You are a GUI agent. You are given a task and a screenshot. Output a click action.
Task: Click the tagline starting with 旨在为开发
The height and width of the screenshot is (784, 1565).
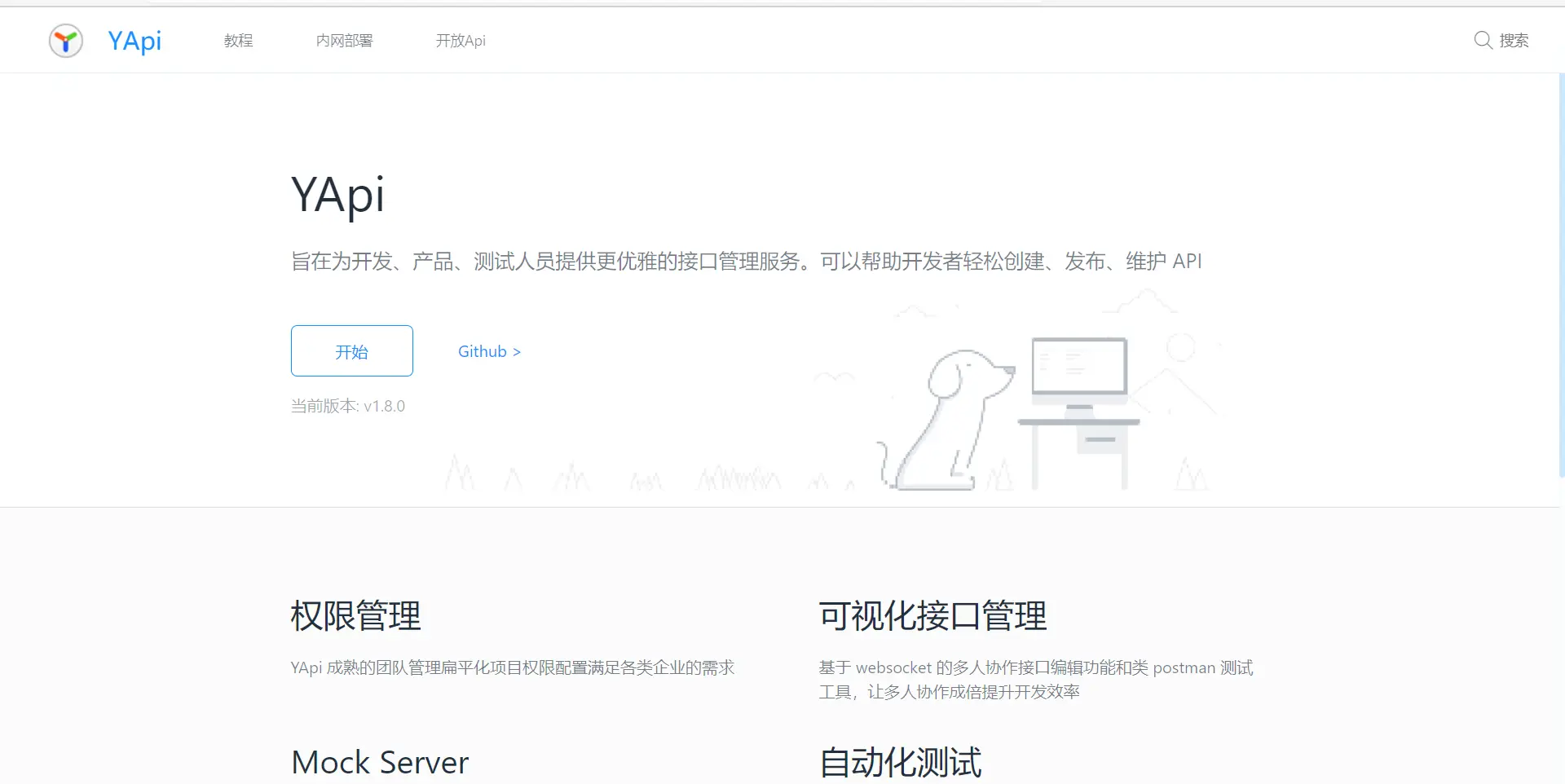click(x=747, y=262)
